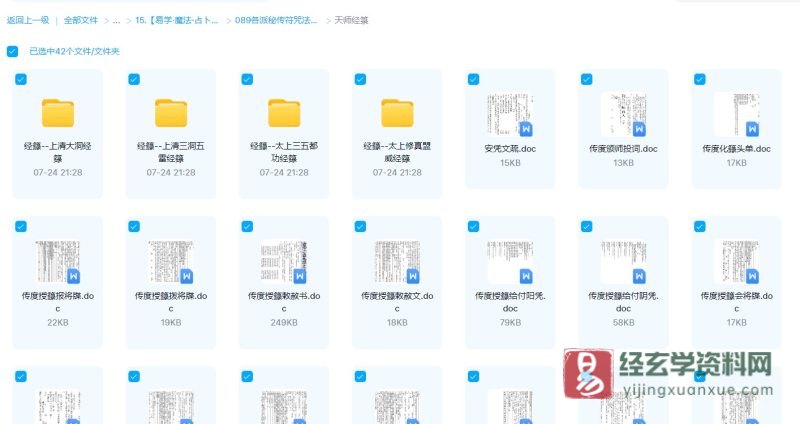Open the 经箓--太上修真盟威经箓 folder icon
This screenshot has height=424, width=800.
tap(396, 111)
